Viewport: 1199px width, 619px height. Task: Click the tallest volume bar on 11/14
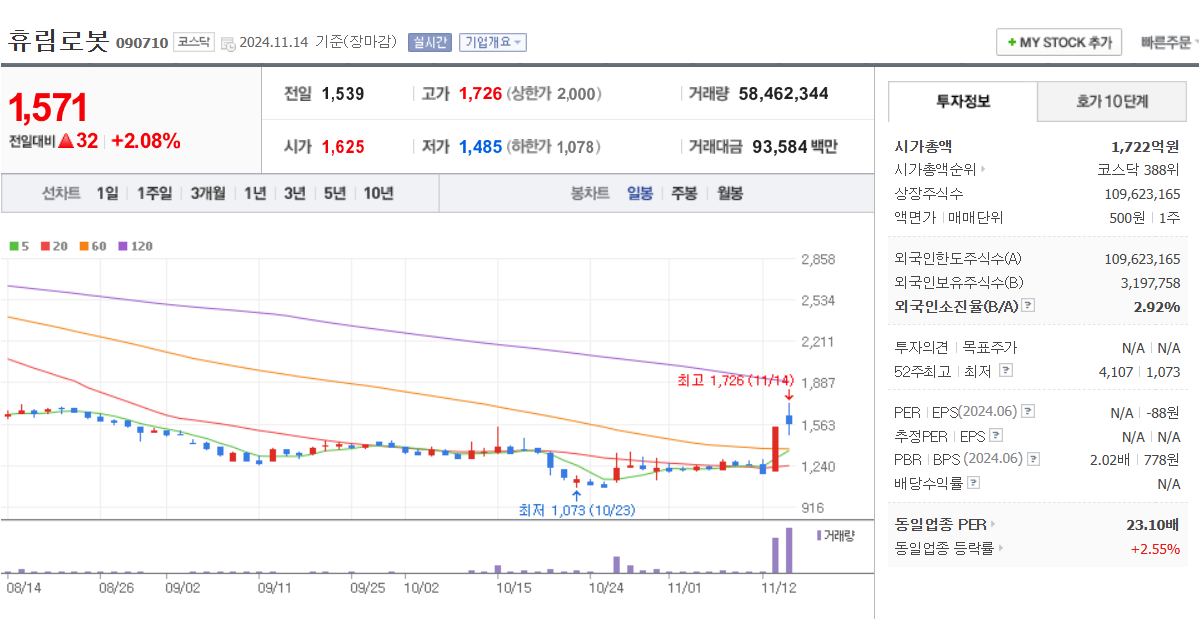[x=789, y=550]
